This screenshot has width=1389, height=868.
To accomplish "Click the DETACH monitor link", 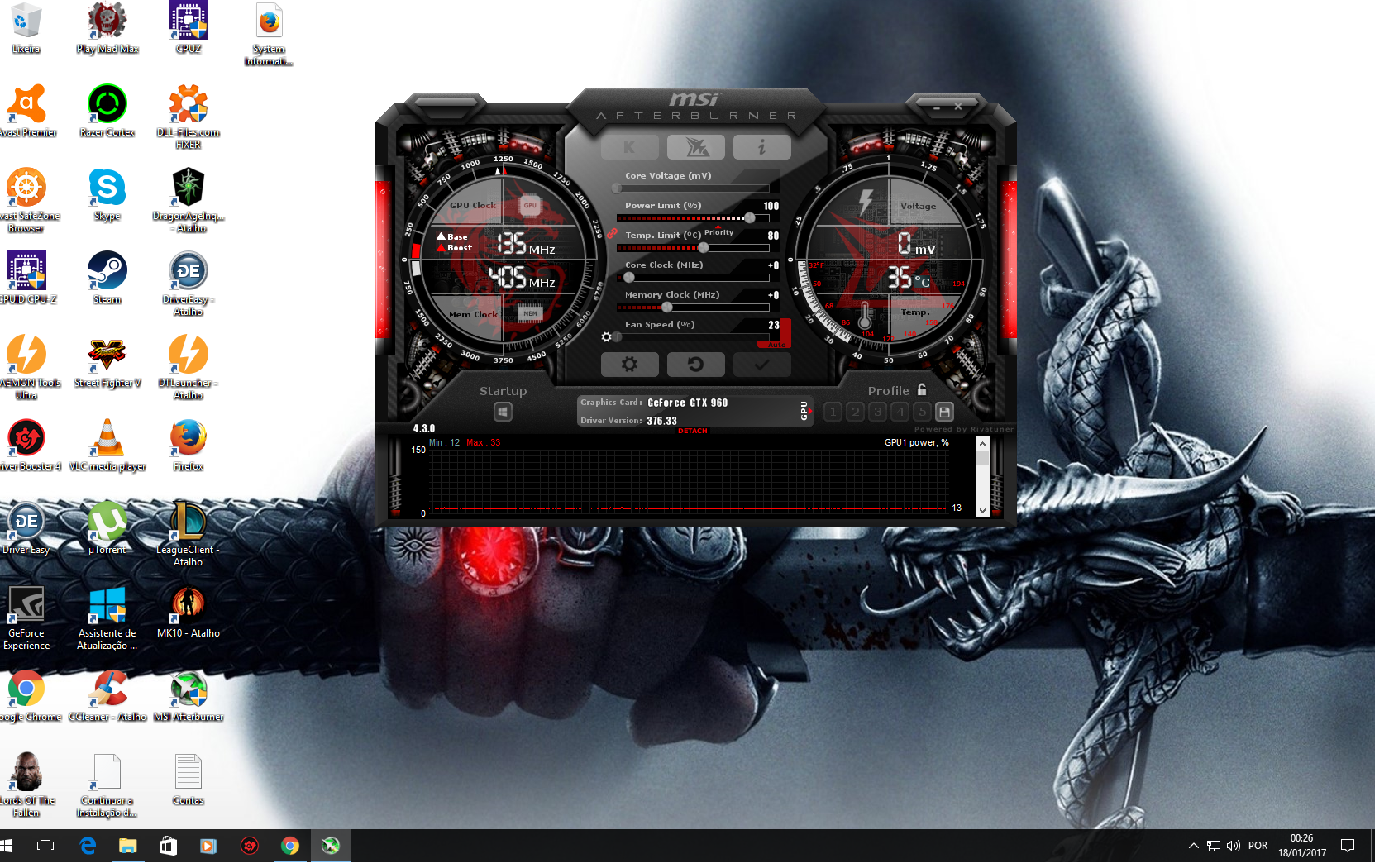I will 693,431.
